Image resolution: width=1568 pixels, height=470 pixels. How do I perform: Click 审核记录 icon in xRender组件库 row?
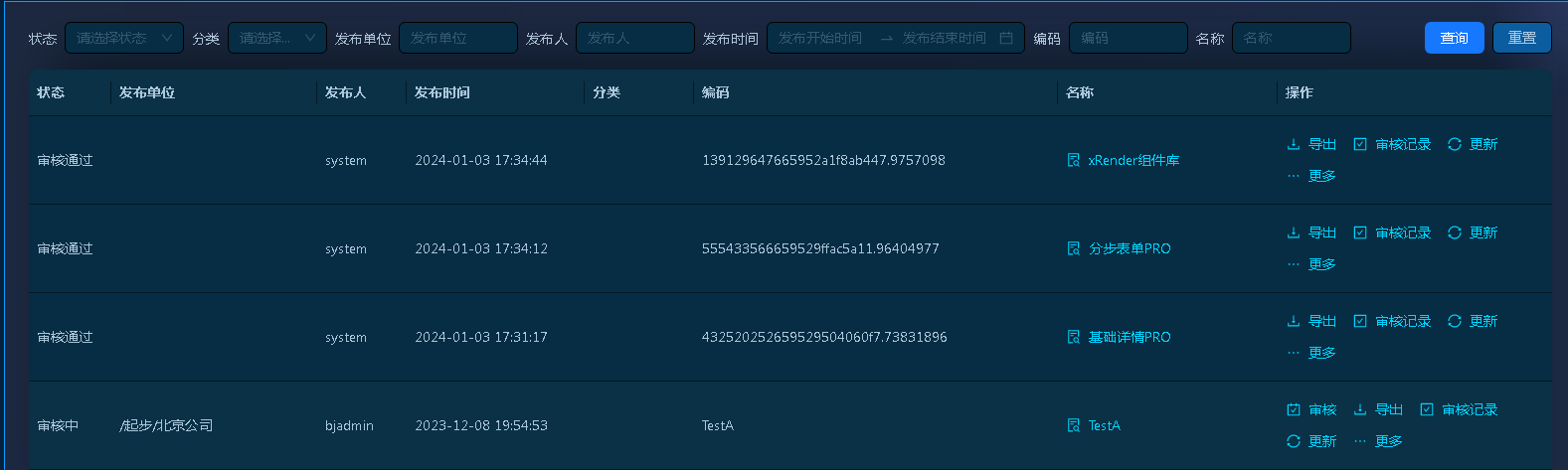[x=1360, y=144]
